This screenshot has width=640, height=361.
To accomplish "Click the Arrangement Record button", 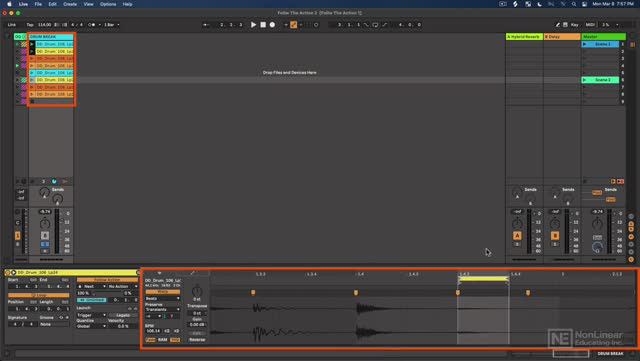I will 272,25.
